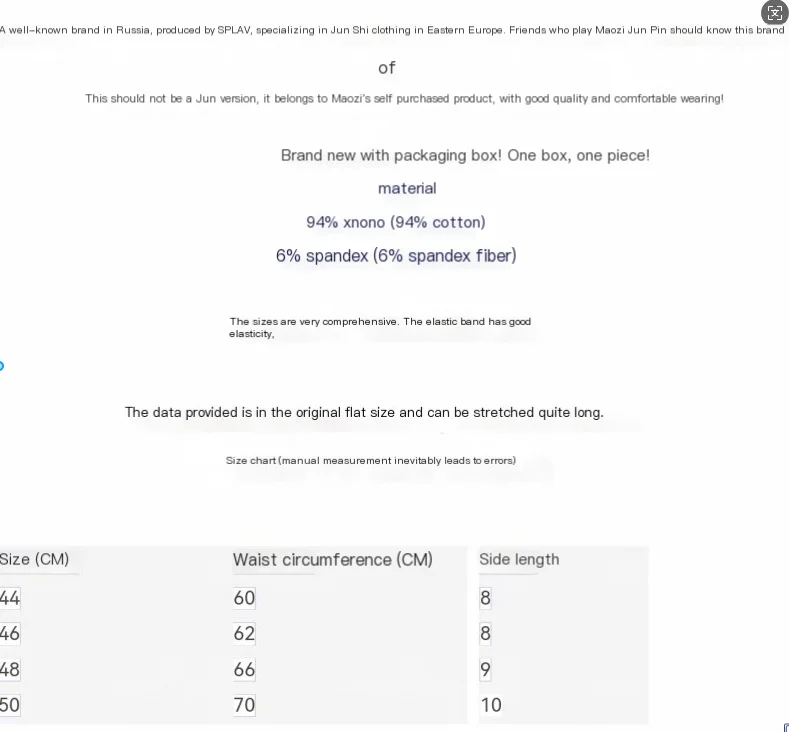Click waist value 66 in the chart
789x732 pixels.
coord(244,669)
